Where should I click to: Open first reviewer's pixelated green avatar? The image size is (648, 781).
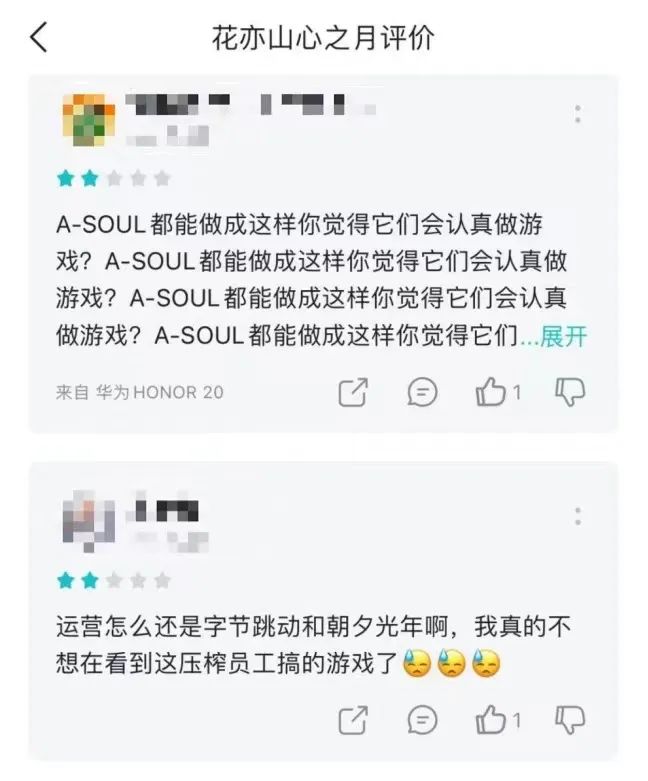point(89,120)
